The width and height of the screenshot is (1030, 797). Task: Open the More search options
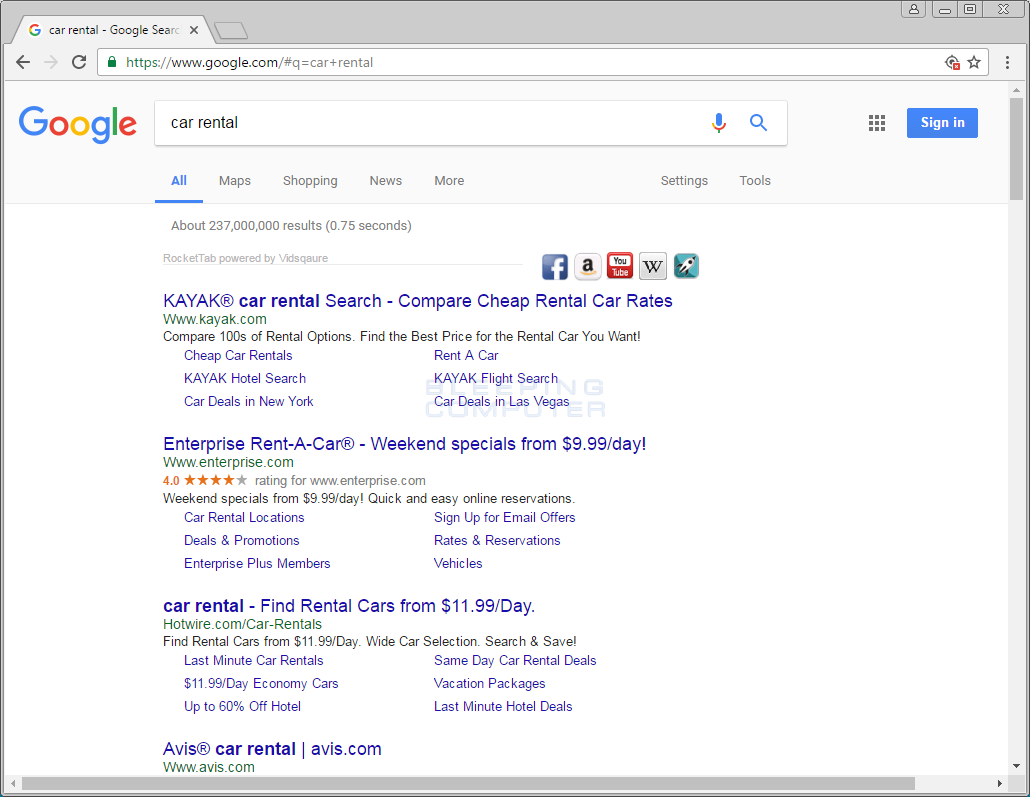click(x=449, y=181)
